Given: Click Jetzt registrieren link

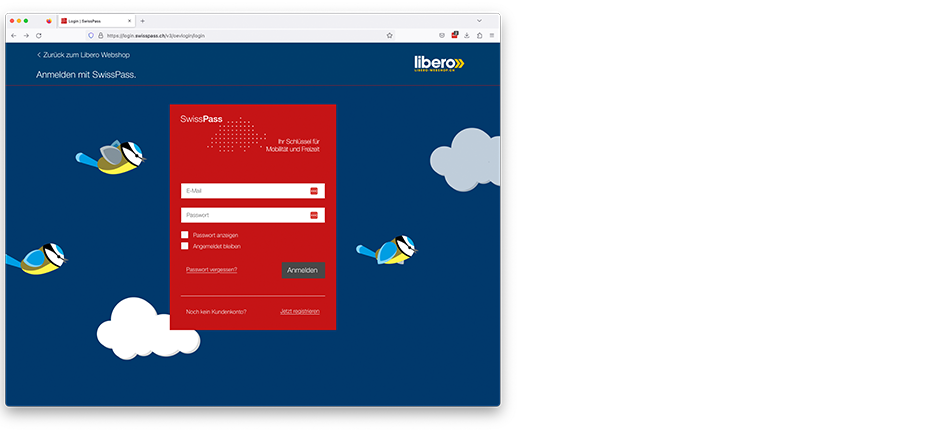Looking at the screenshot, I should click(299, 312).
